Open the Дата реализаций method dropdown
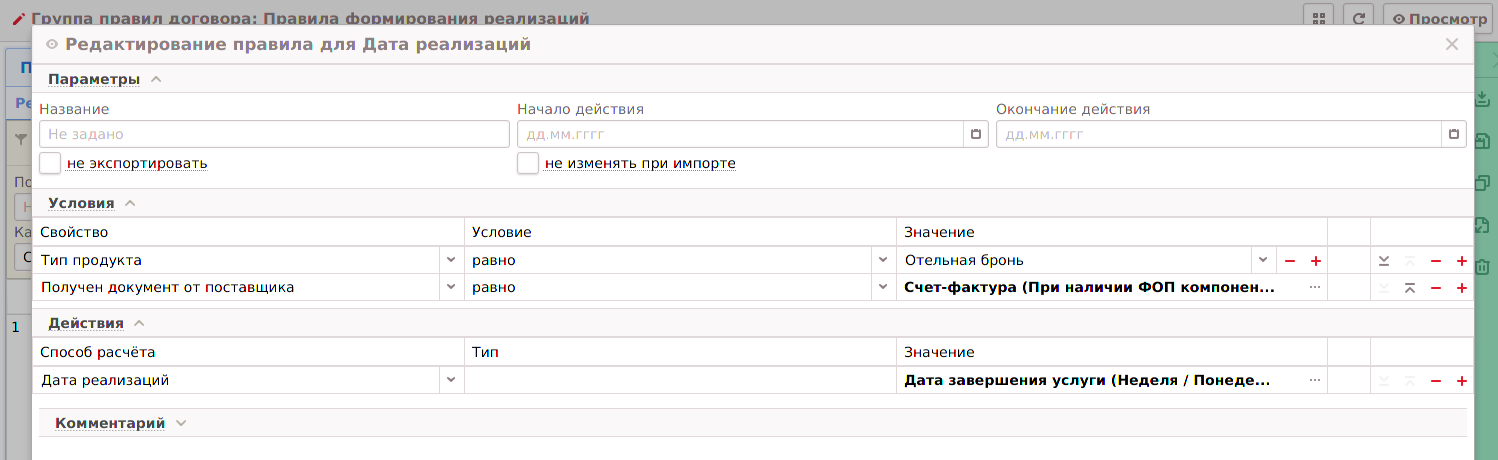This screenshot has height=460, width=1498. click(x=450, y=381)
